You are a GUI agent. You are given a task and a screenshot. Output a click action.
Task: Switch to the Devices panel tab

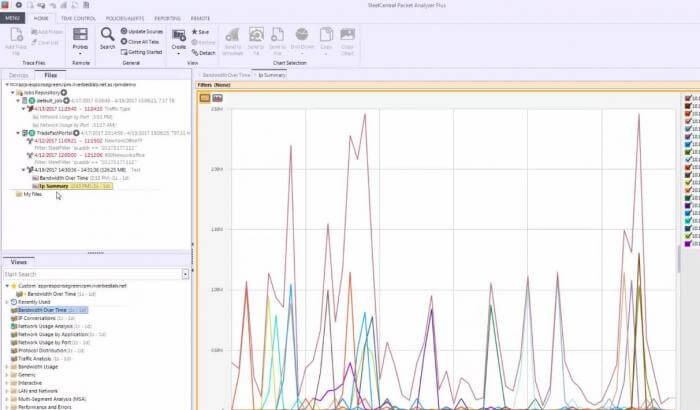click(19, 75)
